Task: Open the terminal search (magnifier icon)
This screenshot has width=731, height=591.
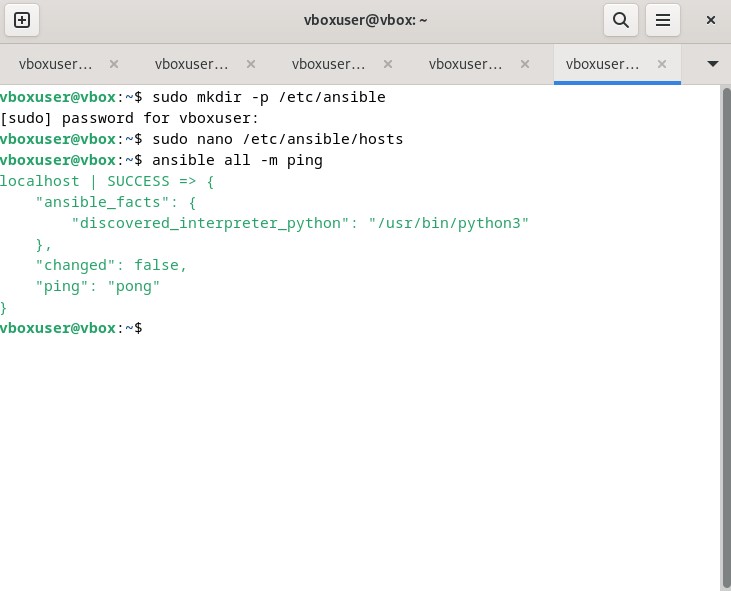Action: click(620, 20)
